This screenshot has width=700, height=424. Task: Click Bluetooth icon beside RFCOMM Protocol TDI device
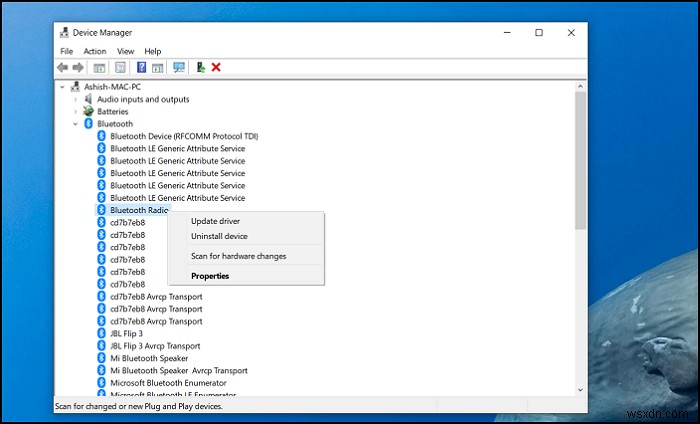point(101,136)
